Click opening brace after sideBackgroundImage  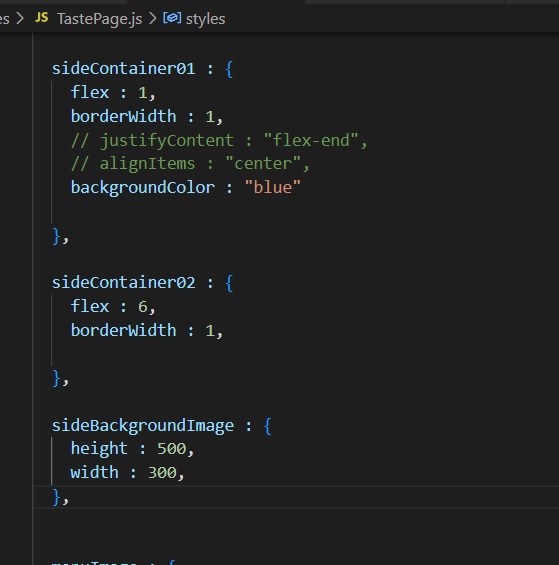(x=267, y=426)
